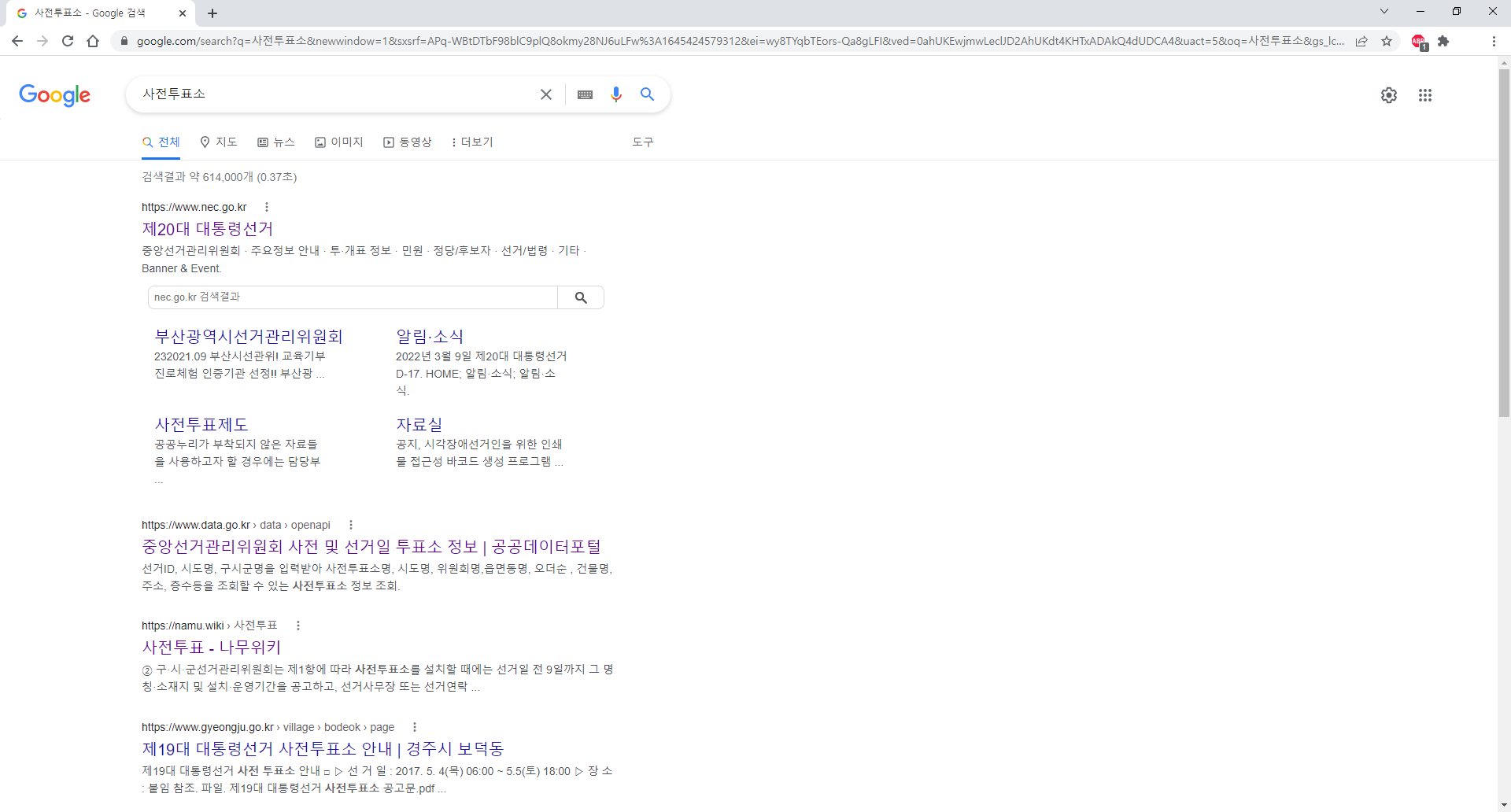Expand the 더보기 menu
The height and width of the screenshot is (812, 1511).
tap(472, 142)
